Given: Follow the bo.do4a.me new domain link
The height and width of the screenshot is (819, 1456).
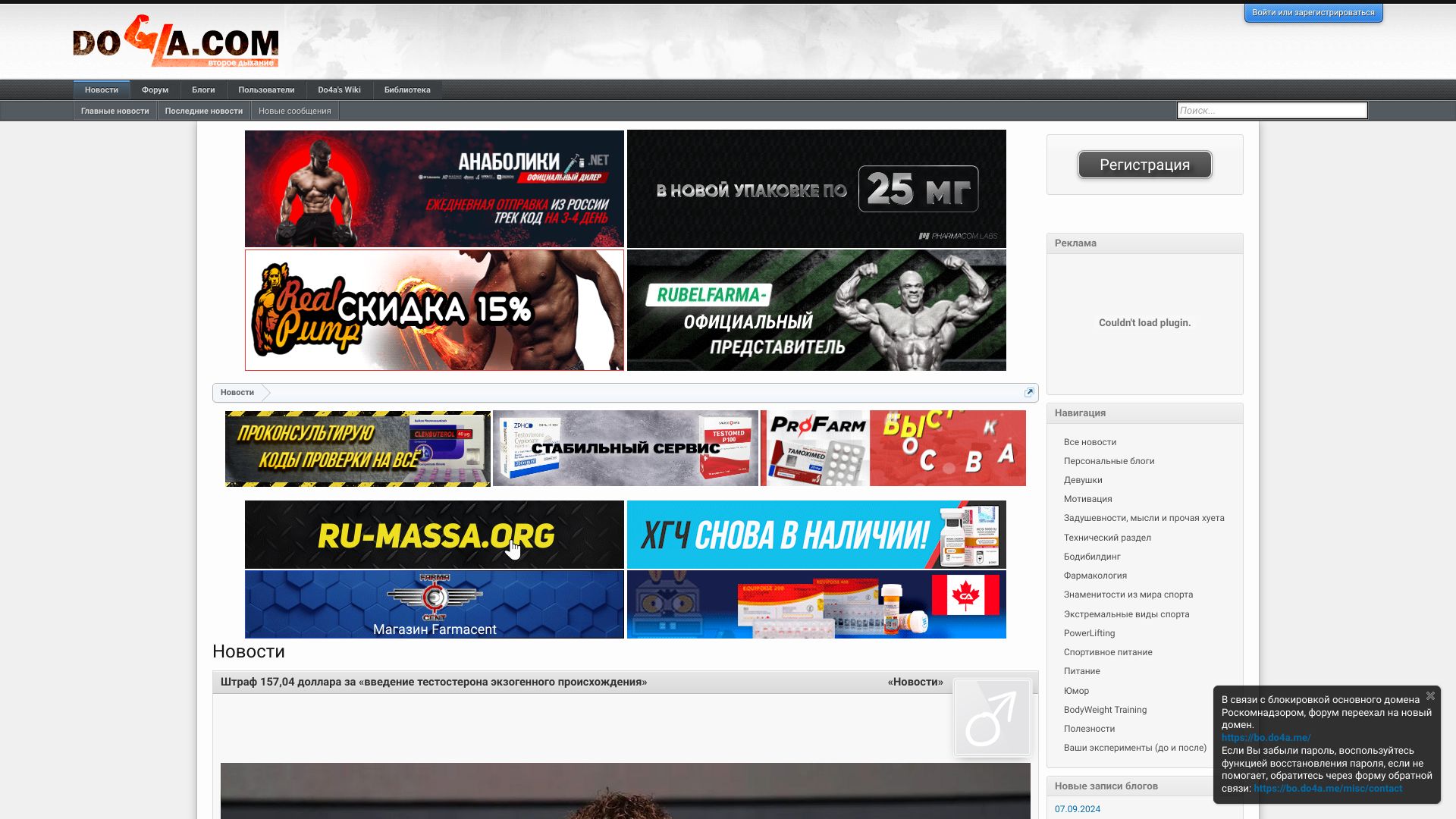Looking at the screenshot, I should (x=1266, y=738).
